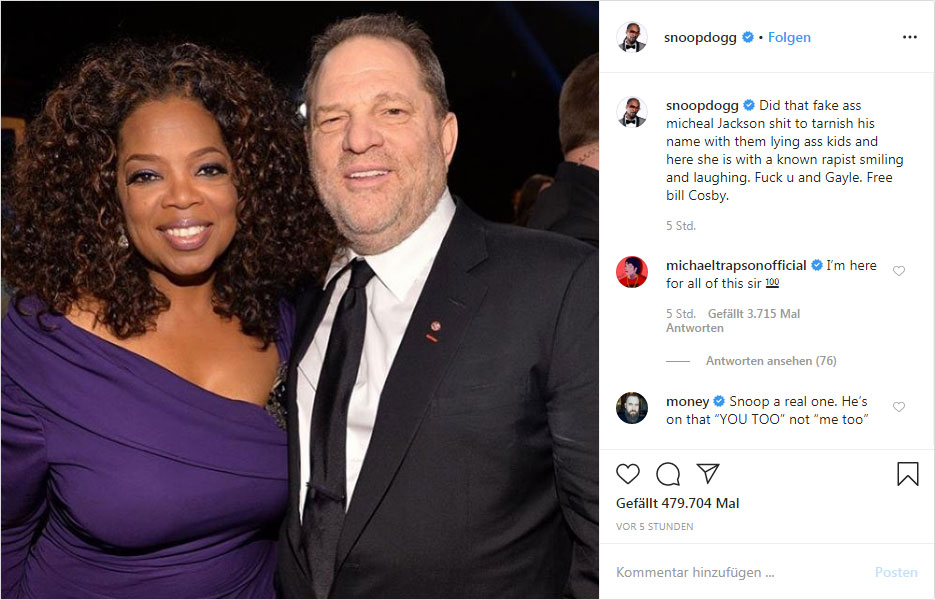The width and height of the screenshot is (935, 600).
Task: Click the Folgen follow button
Action: click(x=789, y=37)
